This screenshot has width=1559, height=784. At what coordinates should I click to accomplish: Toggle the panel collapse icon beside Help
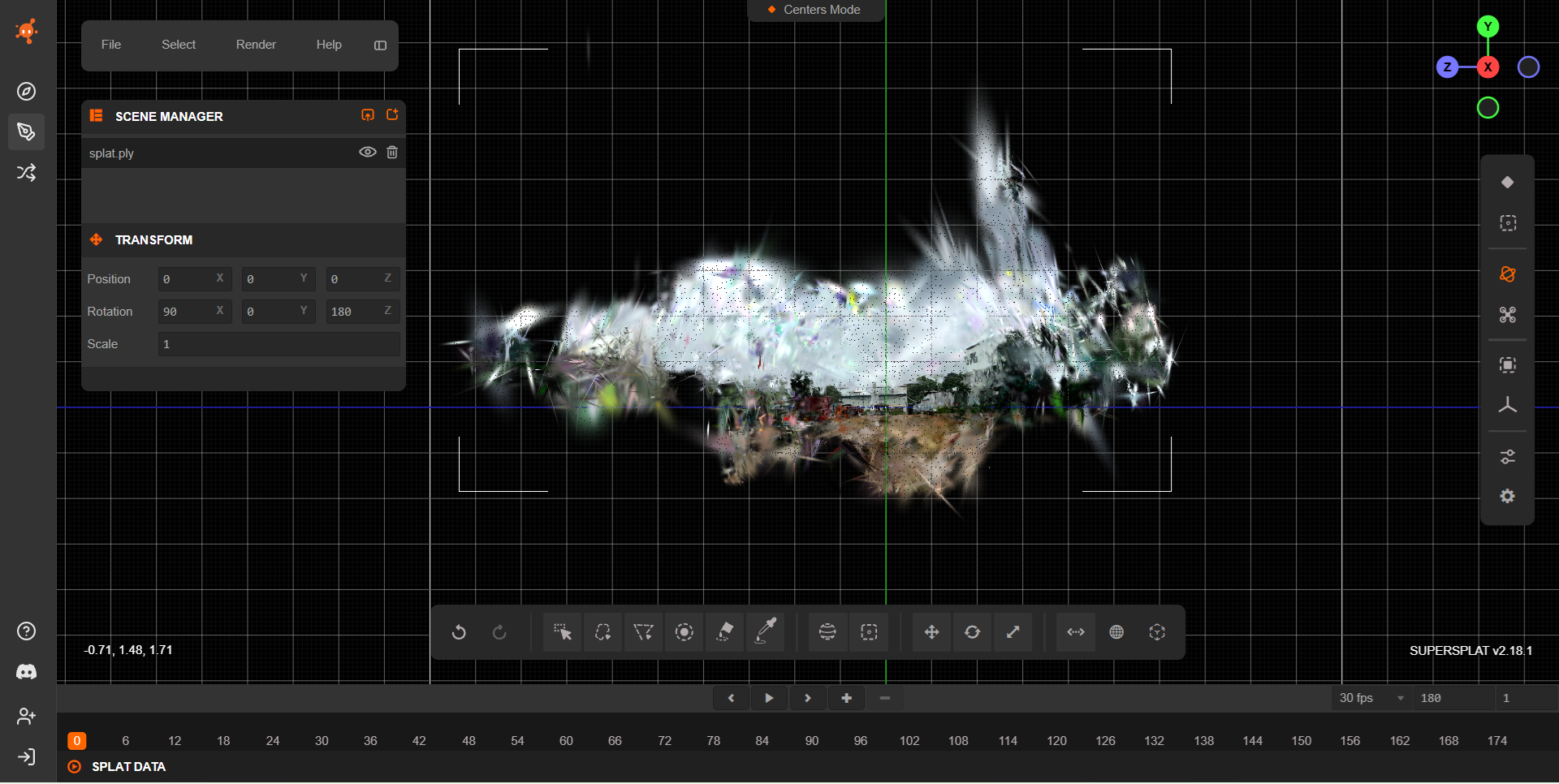point(380,45)
